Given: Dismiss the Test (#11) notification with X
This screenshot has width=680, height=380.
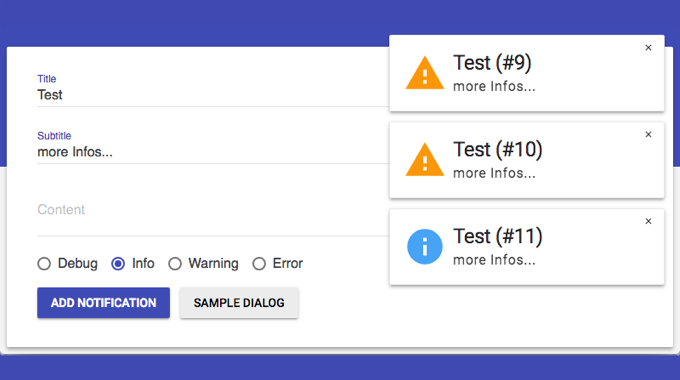Looking at the screenshot, I should tap(648, 221).
